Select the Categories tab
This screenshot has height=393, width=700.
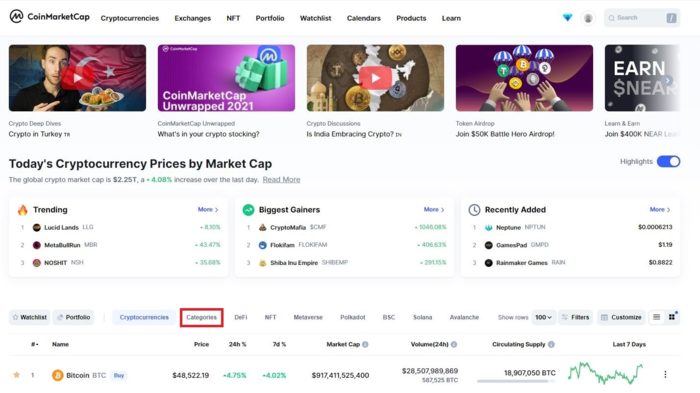coord(201,317)
